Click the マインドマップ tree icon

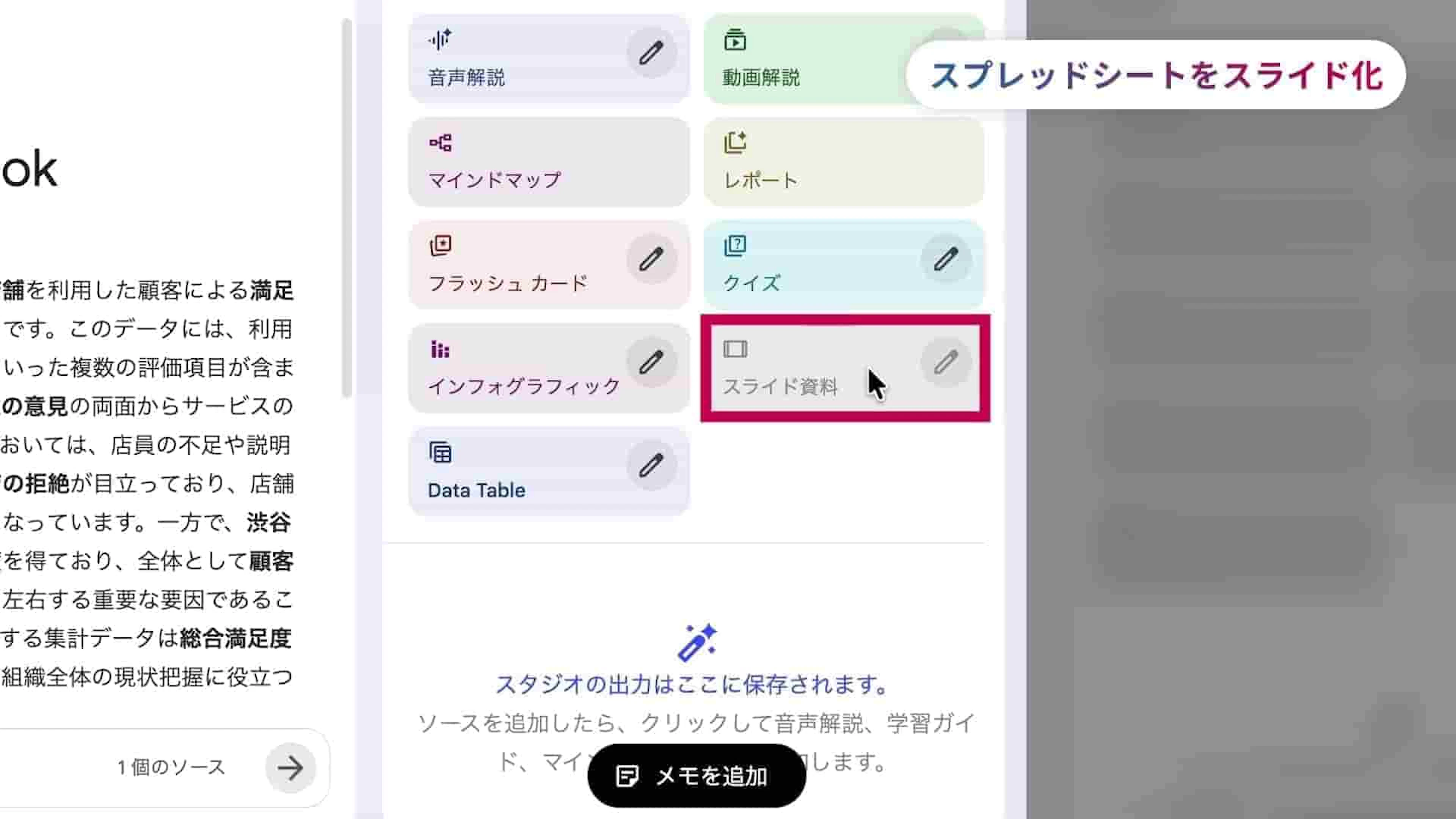[440, 143]
